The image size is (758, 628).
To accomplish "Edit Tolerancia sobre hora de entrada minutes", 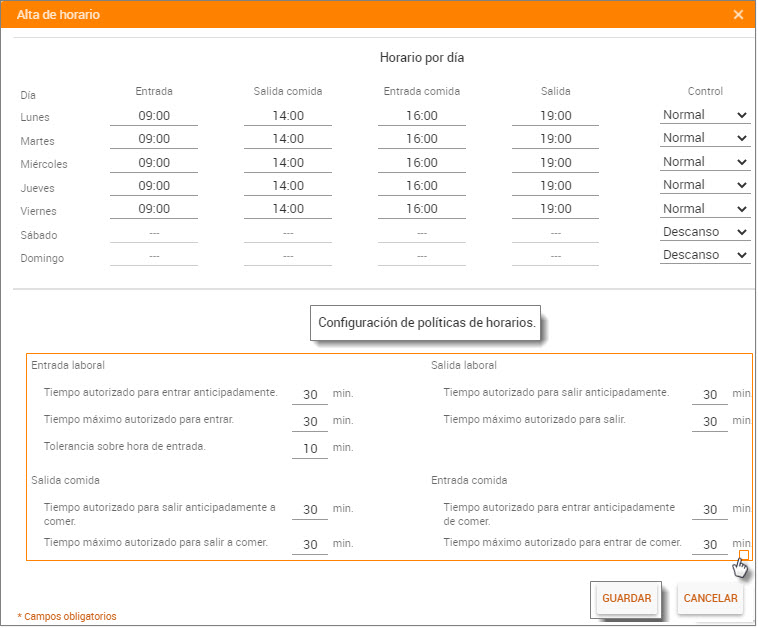I will coord(310,448).
